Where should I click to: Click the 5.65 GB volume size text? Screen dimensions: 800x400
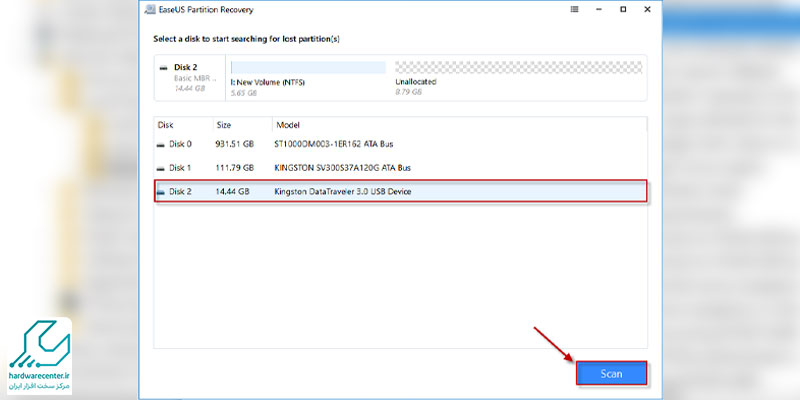click(244, 93)
